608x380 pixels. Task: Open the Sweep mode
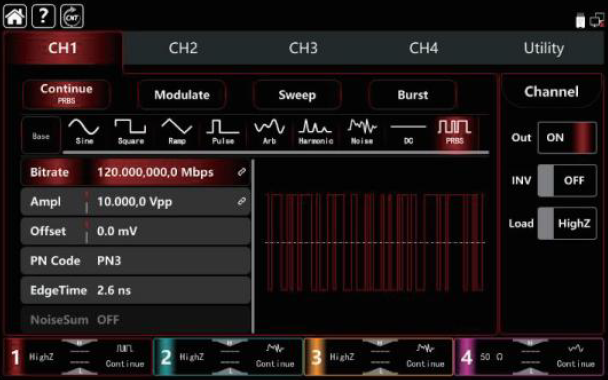click(297, 95)
